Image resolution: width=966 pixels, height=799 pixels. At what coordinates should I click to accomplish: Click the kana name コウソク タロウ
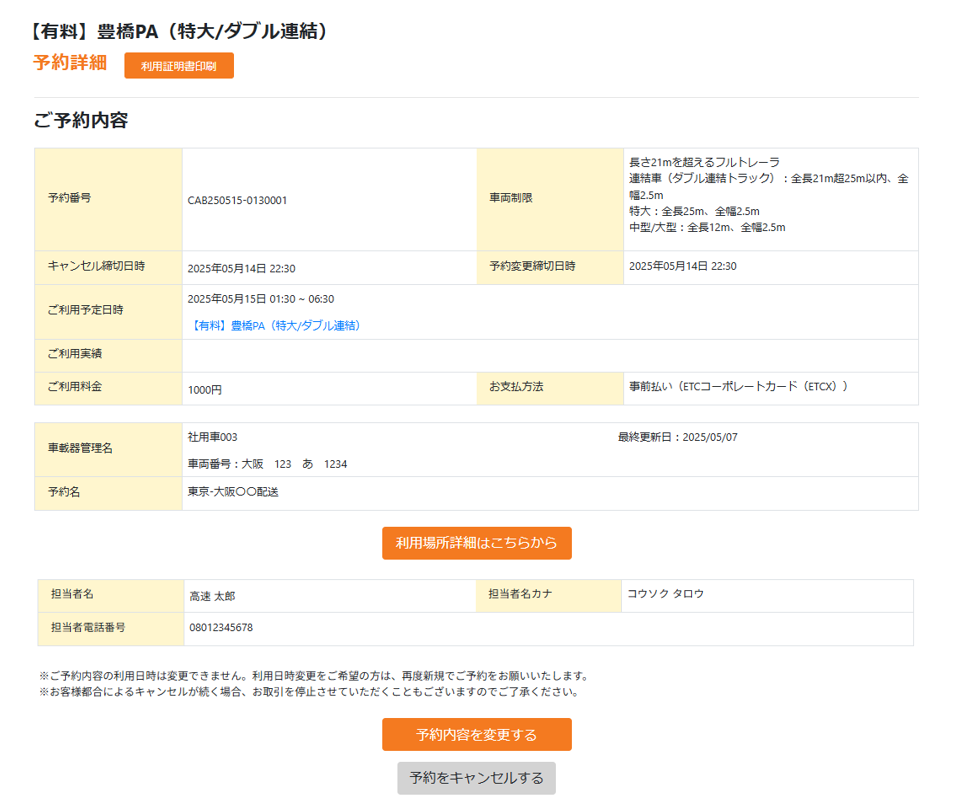click(x=665, y=594)
